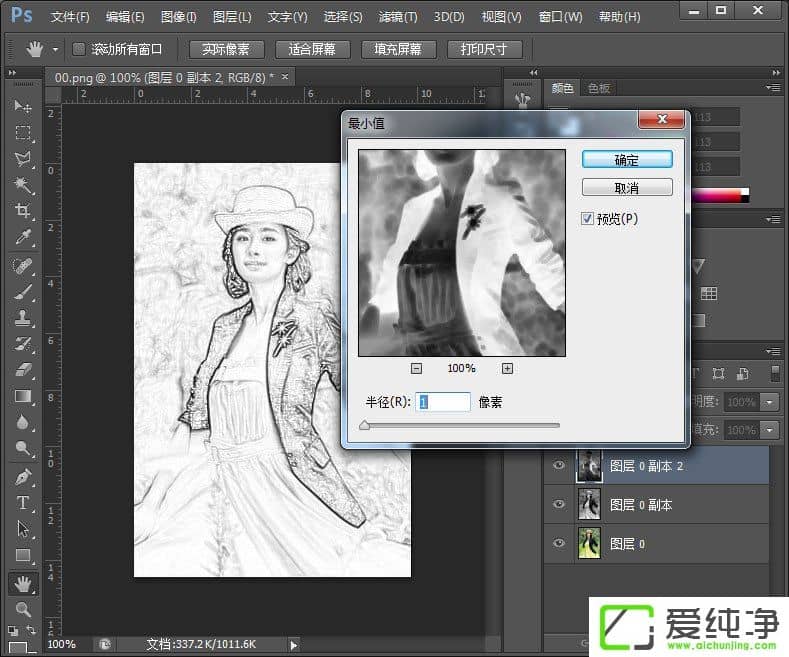Click 取消 to cancel the dialog

[627, 188]
